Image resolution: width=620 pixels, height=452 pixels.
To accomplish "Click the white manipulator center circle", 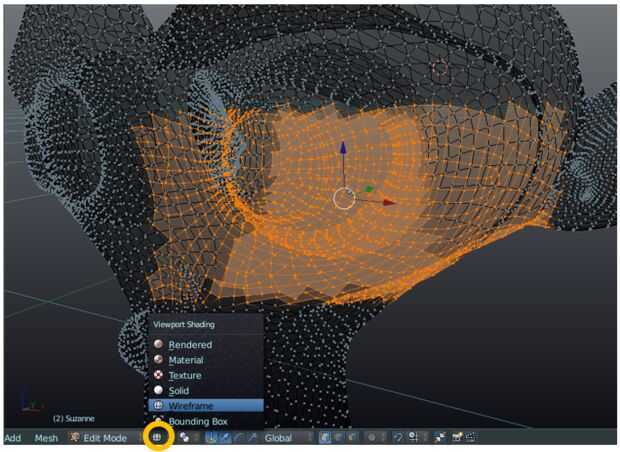I will click(344, 199).
